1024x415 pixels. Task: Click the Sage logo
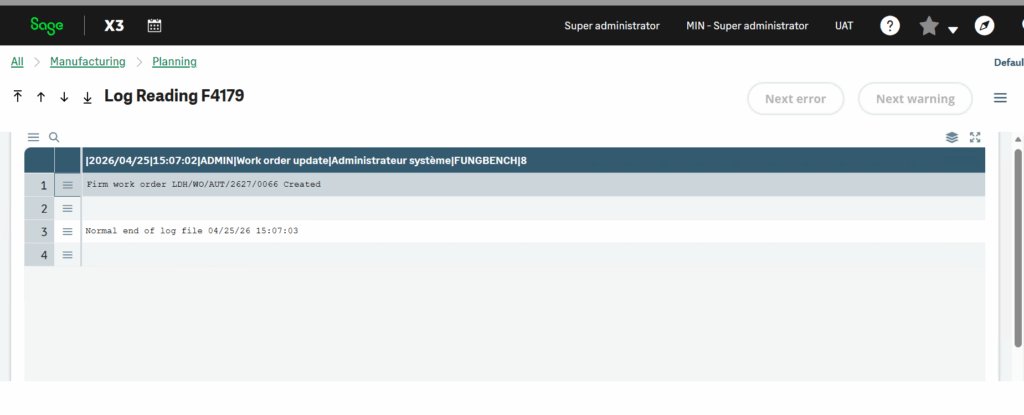click(46, 25)
